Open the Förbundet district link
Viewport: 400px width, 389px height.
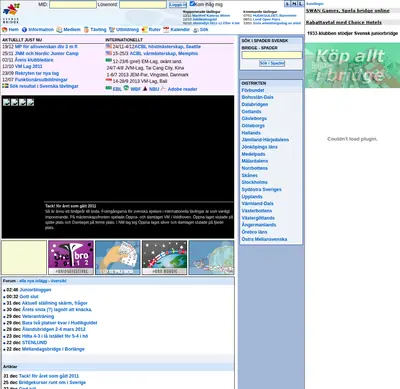pos(253,90)
